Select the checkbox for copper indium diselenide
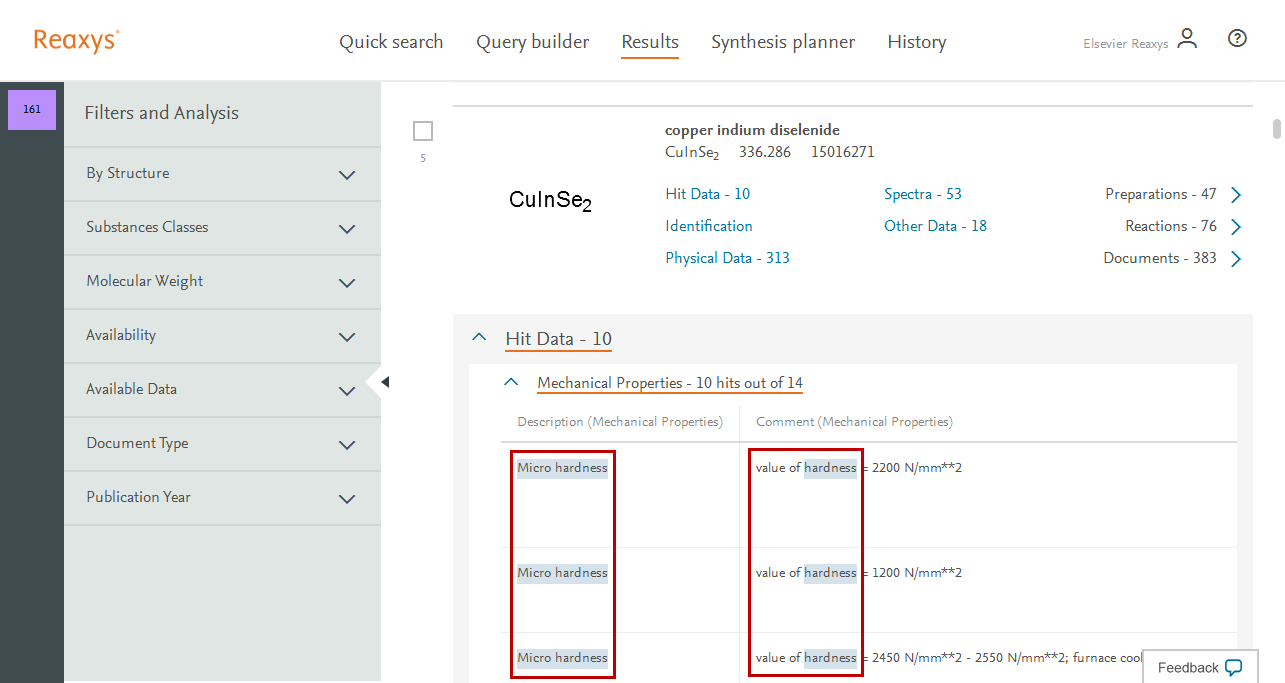The height and width of the screenshot is (683, 1285). coord(423,131)
